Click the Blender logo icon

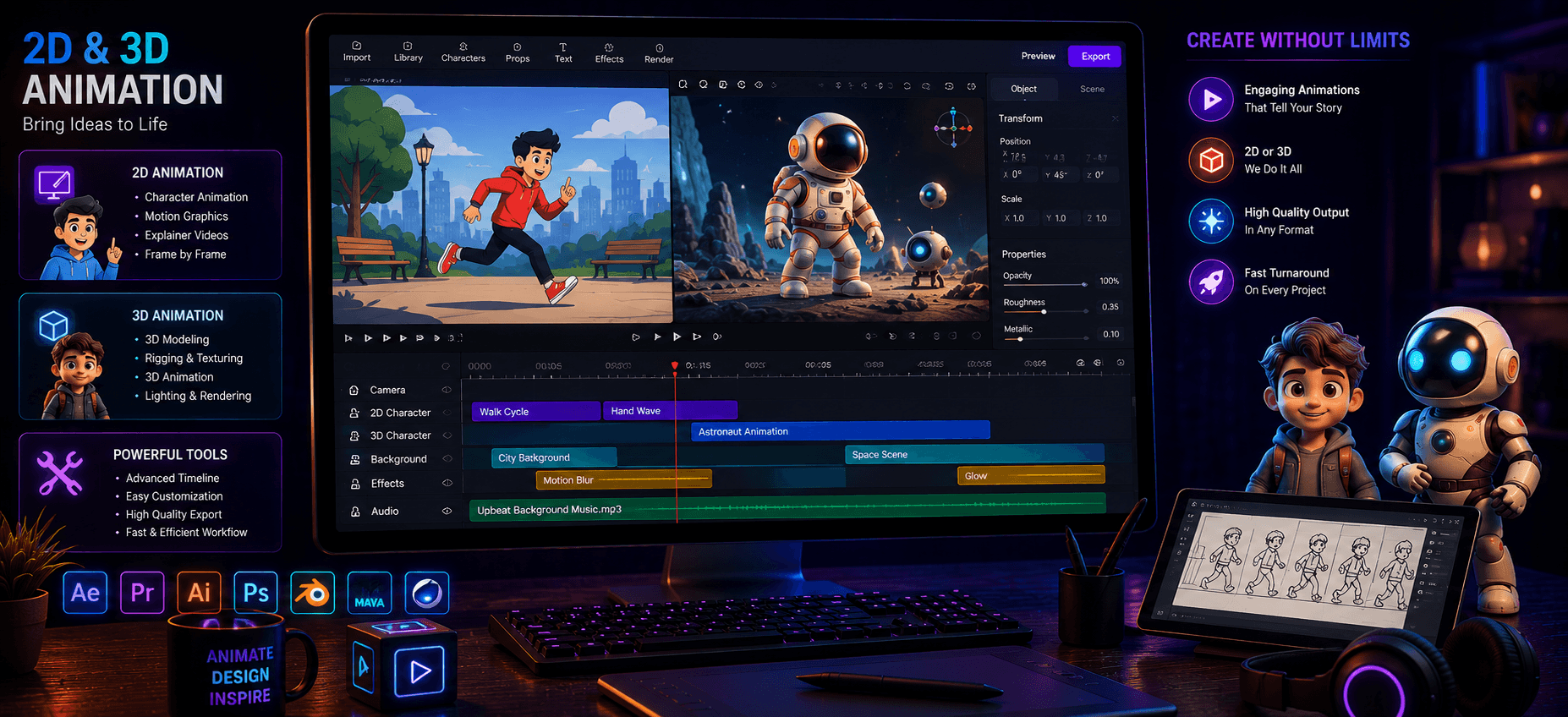pos(313,593)
